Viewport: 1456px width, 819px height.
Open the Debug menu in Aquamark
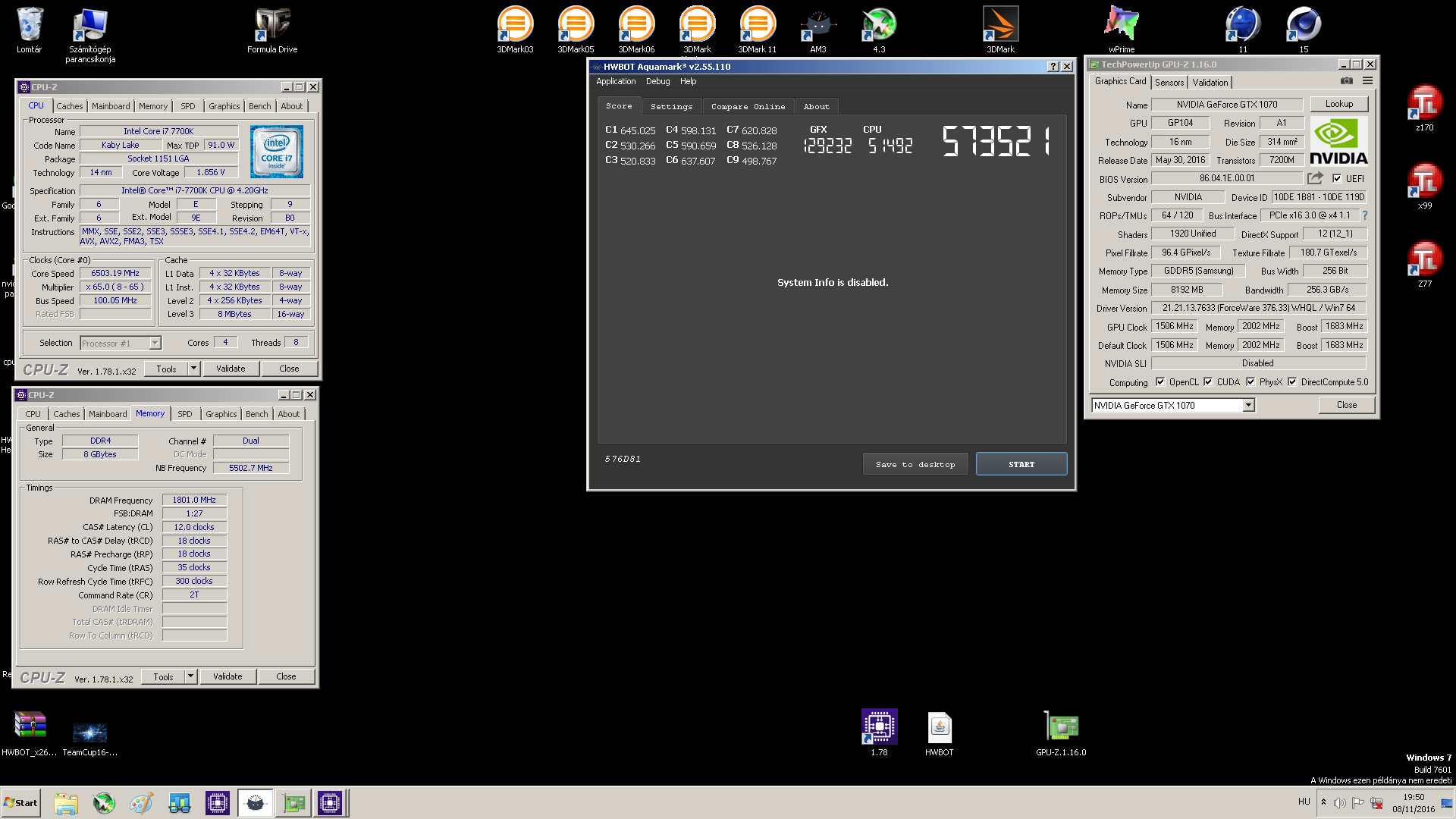[x=657, y=81]
